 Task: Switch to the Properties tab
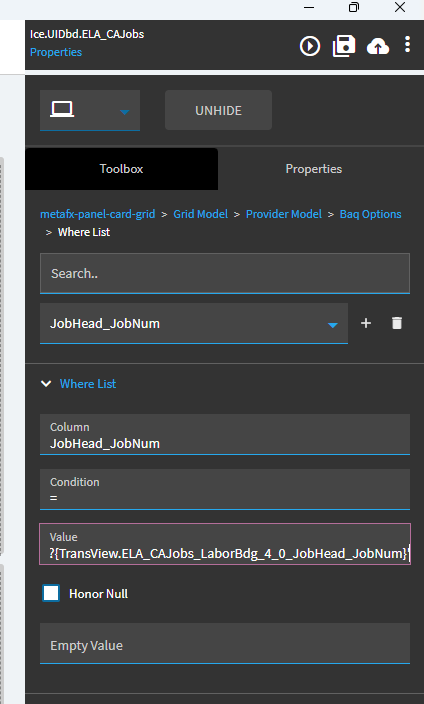pos(314,169)
